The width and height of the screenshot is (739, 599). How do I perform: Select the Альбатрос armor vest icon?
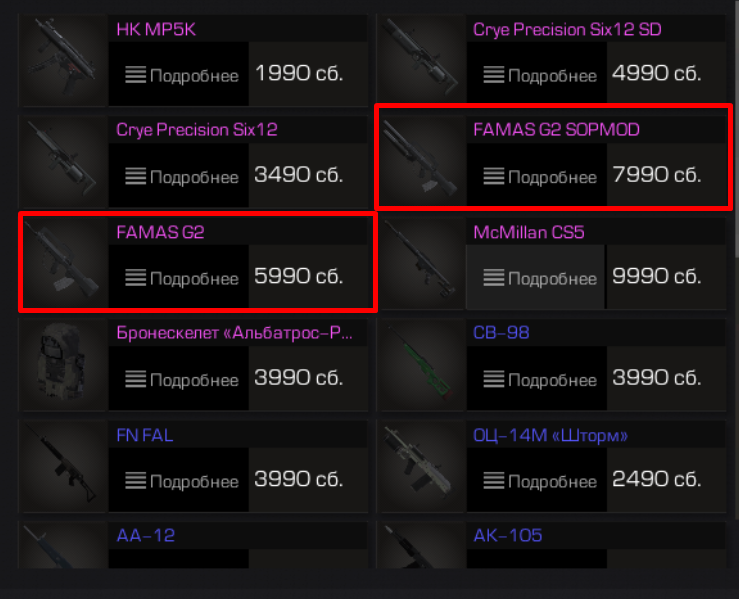(63, 364)
